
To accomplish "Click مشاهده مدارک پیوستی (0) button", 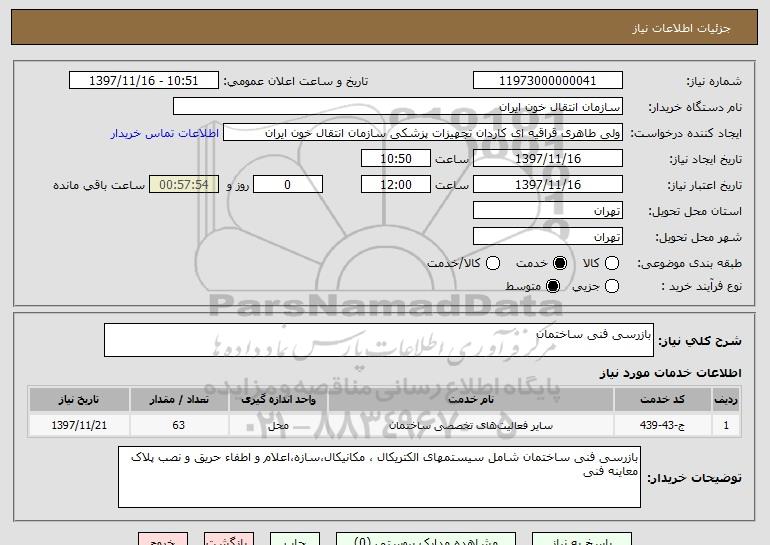I will [426, 539].
